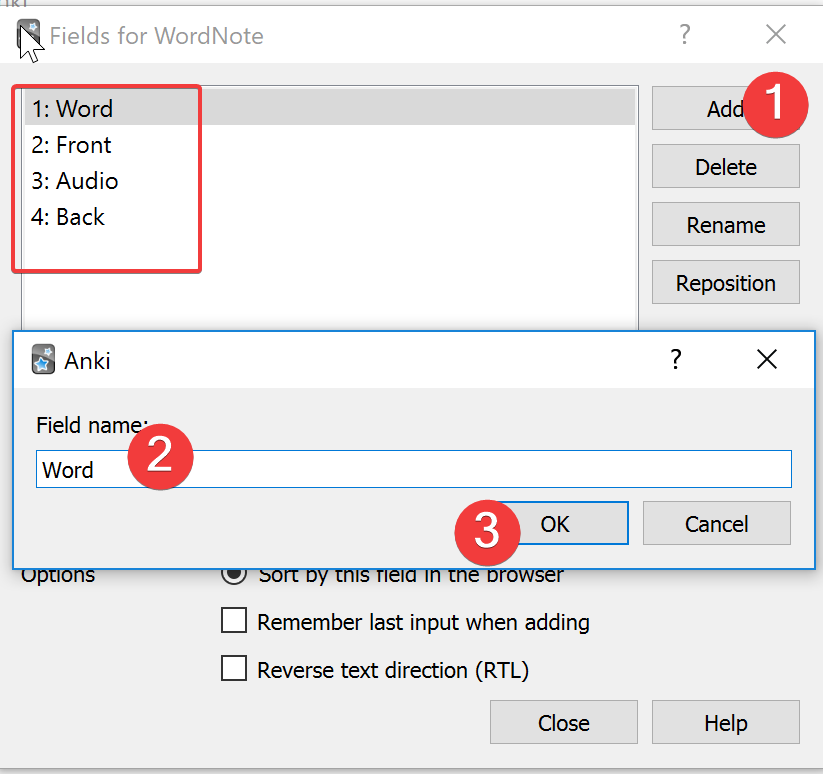
Task: Close the Anki field name dialog
Action: click(767, 359)
